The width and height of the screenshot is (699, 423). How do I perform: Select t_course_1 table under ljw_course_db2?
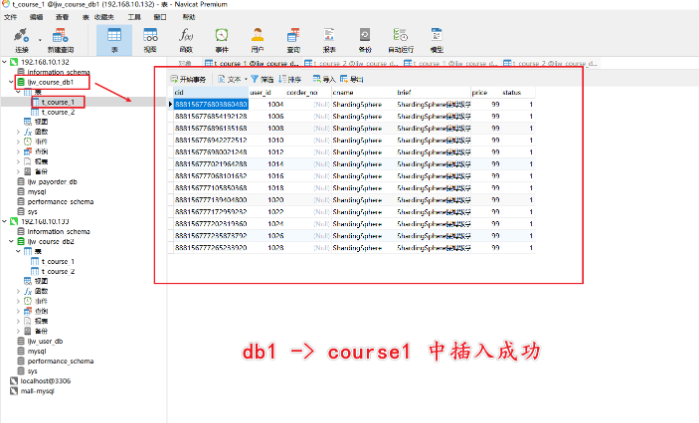point(58,262)
